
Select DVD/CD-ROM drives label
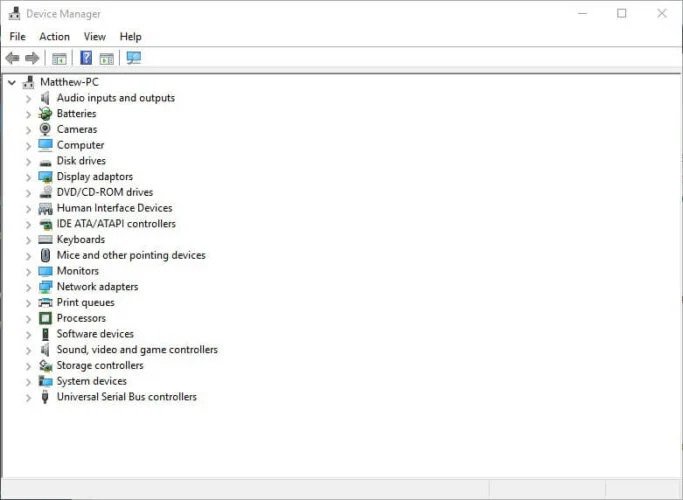[x=105, y=192]
